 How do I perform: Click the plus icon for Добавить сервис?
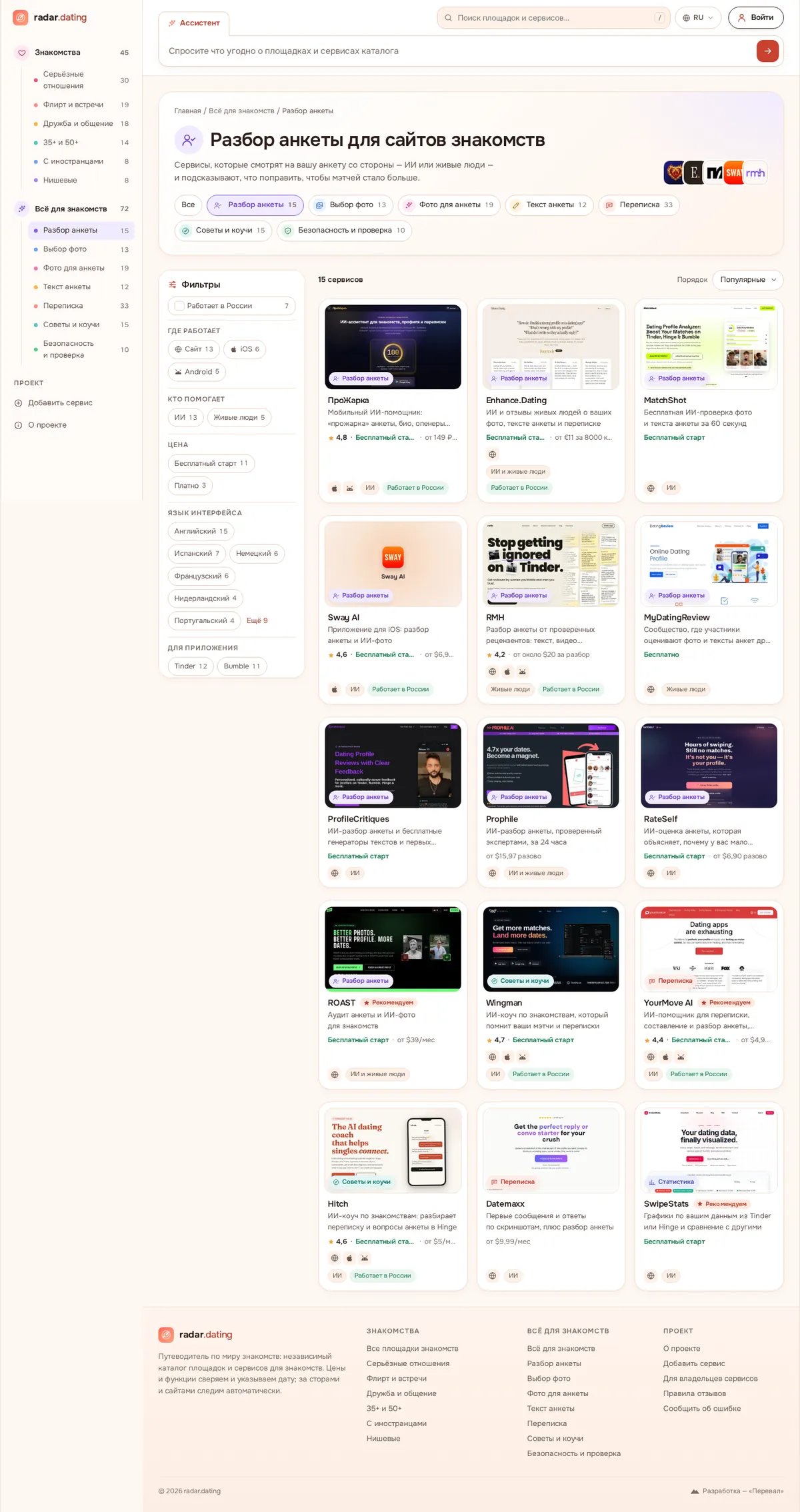19,402
